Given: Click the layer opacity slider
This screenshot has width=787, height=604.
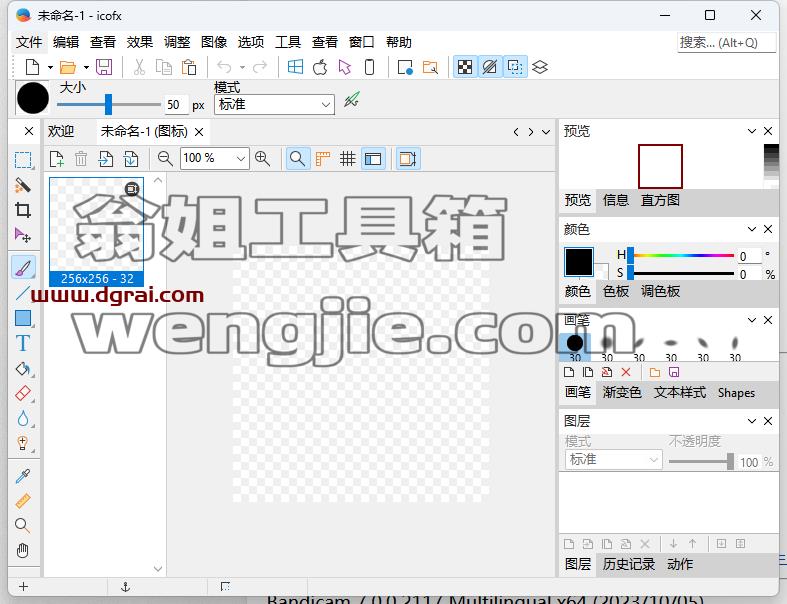Looking at the screenshot, I should 702,461.
